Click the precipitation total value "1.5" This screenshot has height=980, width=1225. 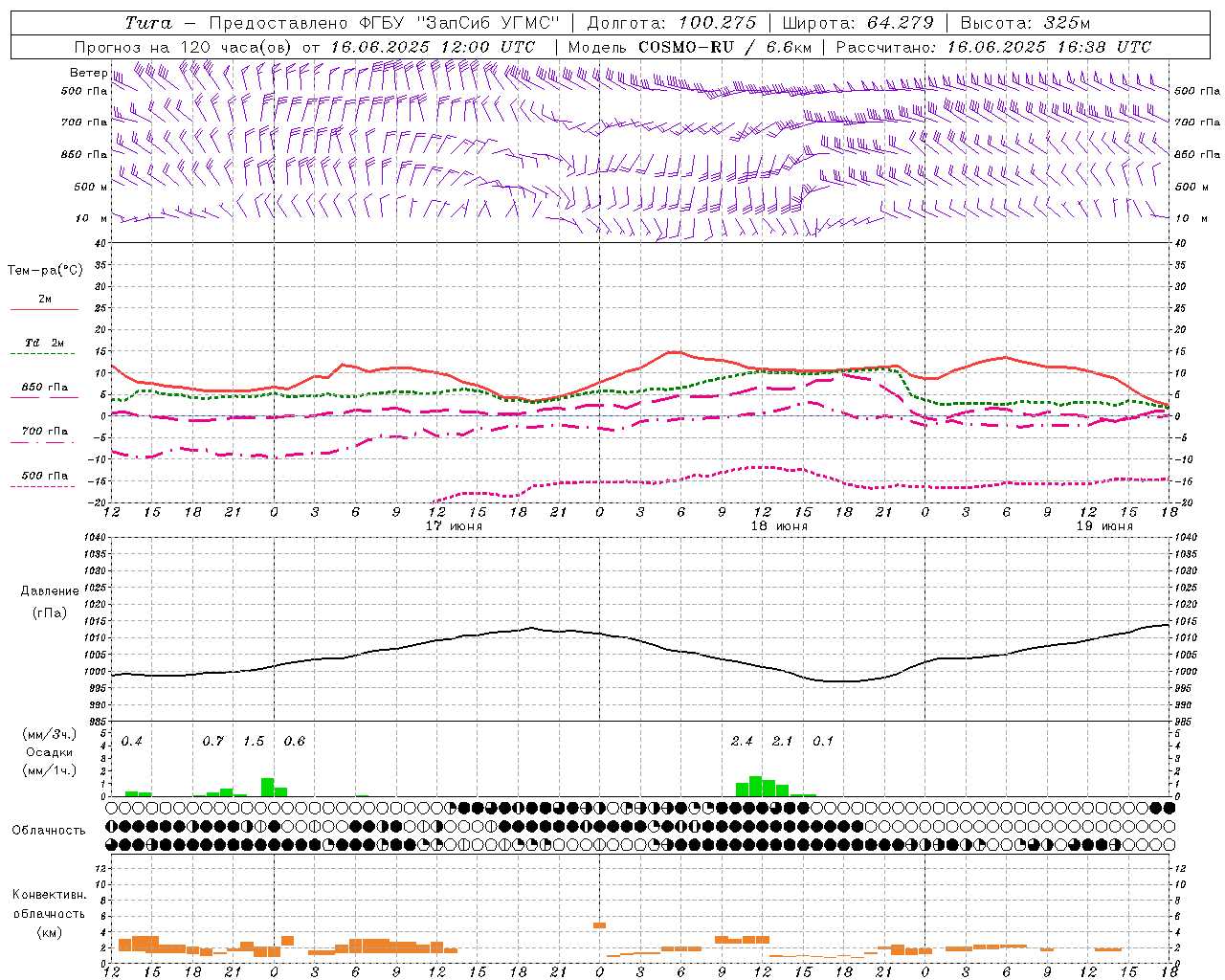click(x=254, y=742)
